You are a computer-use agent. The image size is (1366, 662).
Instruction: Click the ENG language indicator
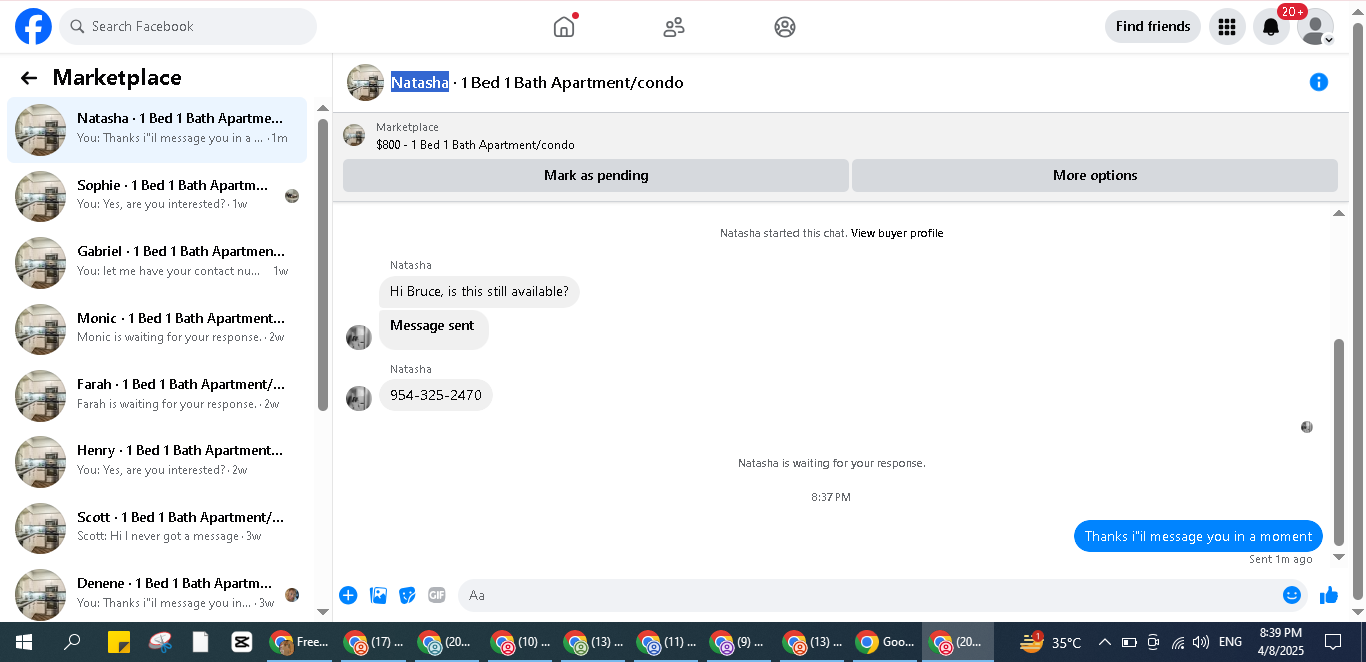coord(1231,642)
